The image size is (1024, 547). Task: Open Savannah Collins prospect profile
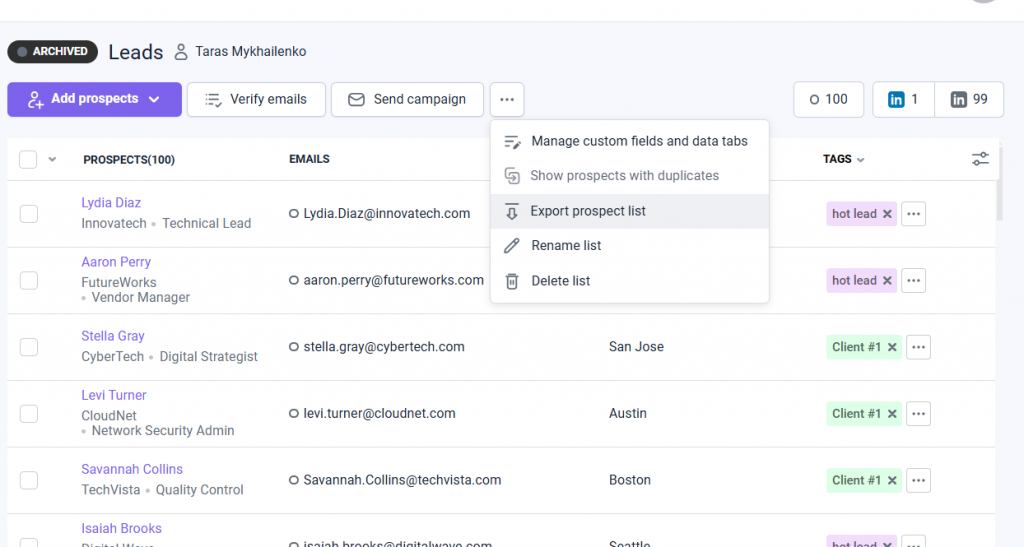click(x=132, y=469)
